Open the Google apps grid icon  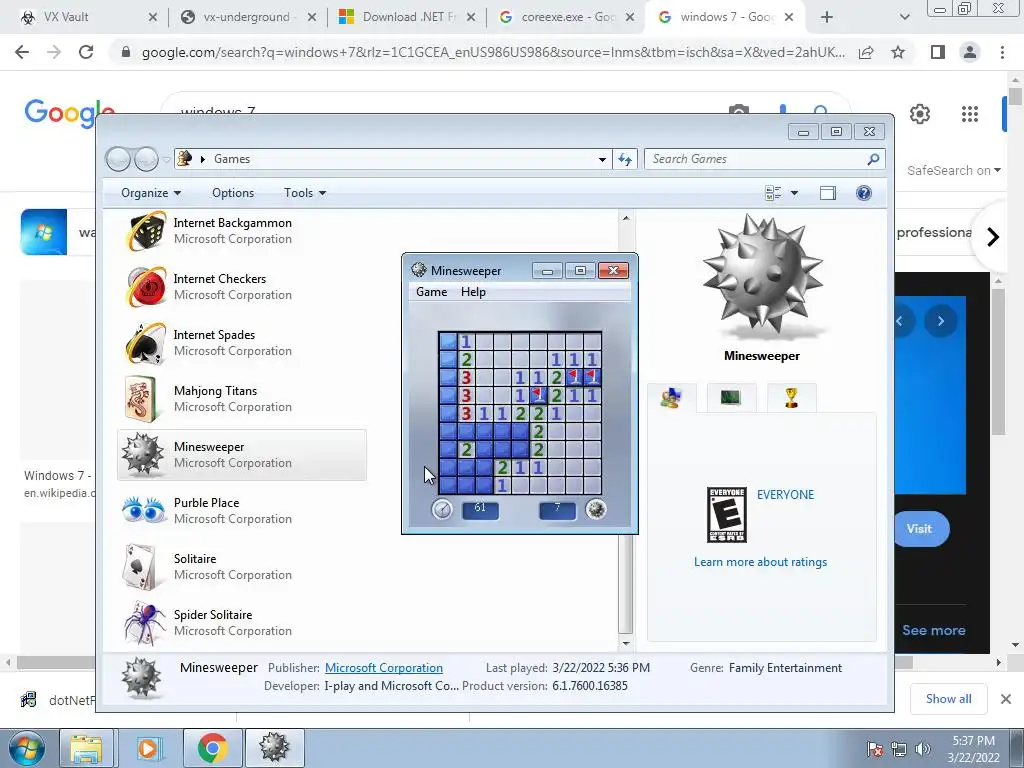970,114
